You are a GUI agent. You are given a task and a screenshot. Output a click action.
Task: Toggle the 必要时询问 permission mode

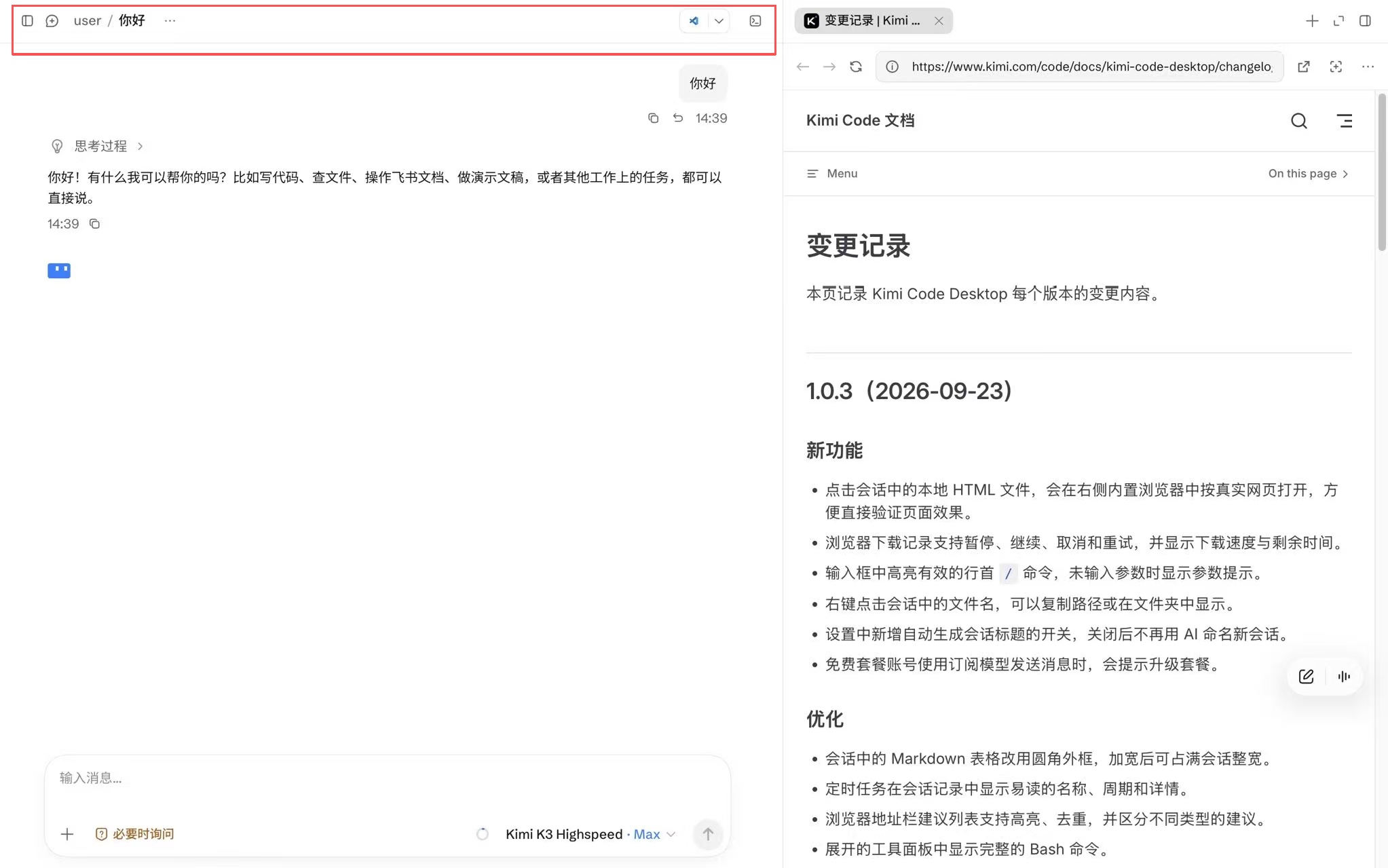134,834
